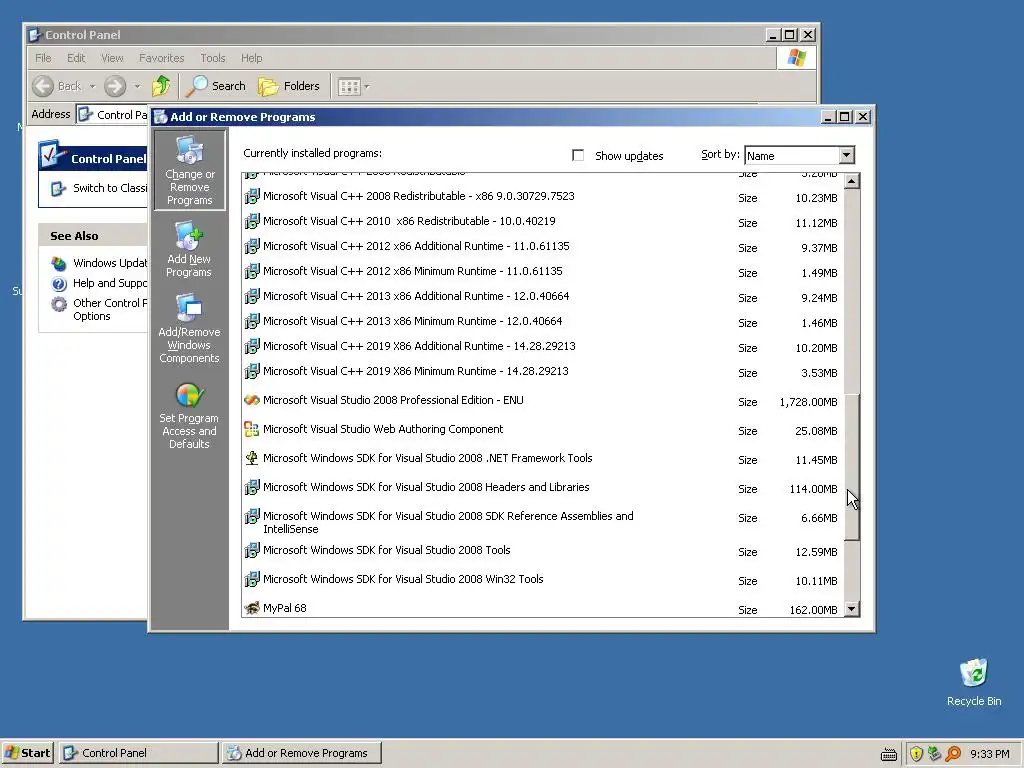Viewport: 1024px width, 768px height.
Task: Click the Folders toolbar button
Action: click(x=289, y=86)
